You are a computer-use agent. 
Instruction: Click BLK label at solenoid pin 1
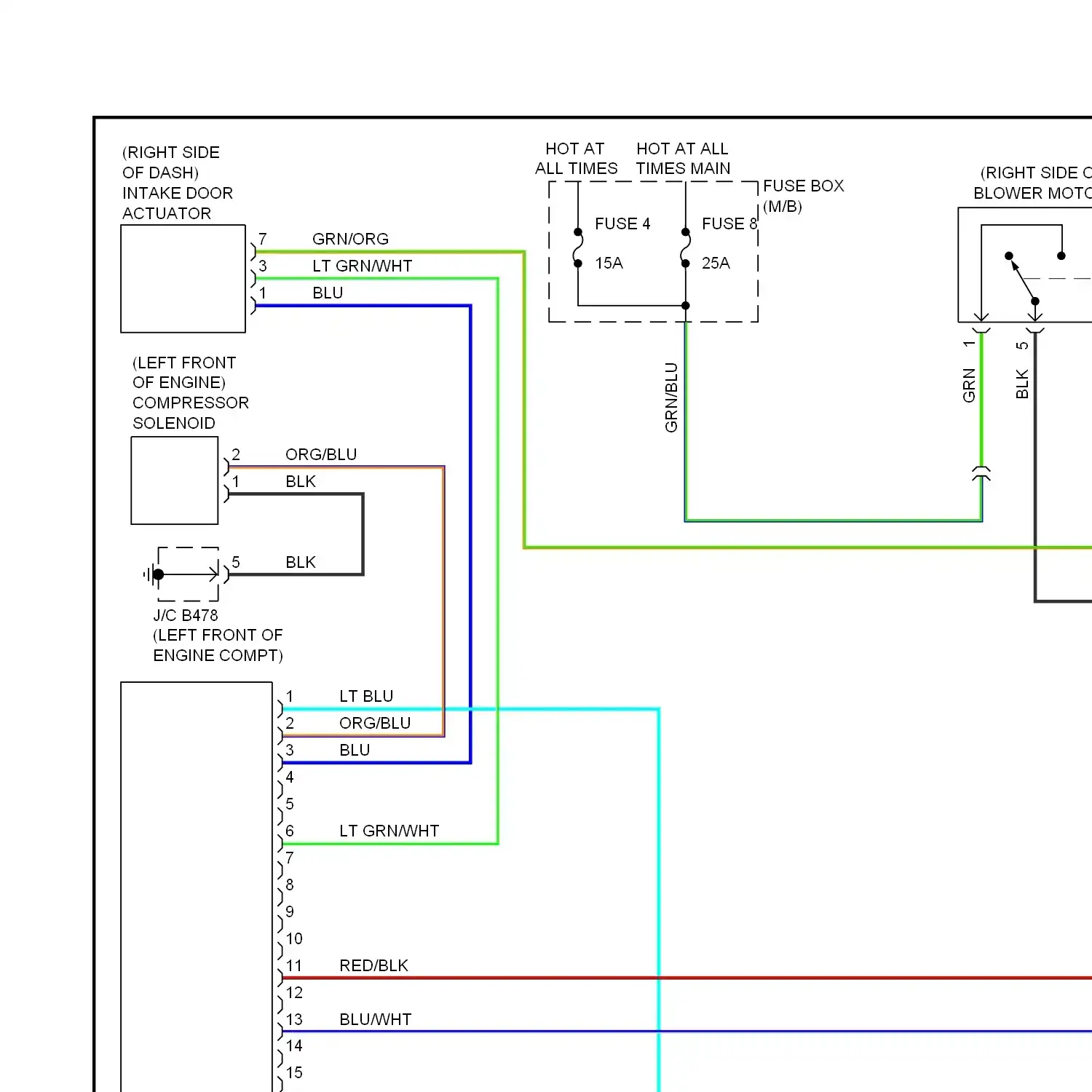pos(301,481)
